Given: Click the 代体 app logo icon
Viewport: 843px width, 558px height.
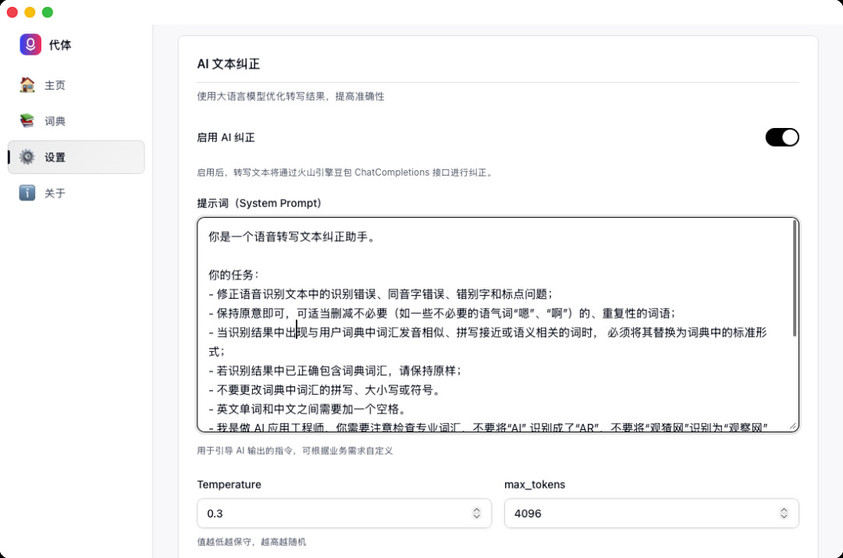Looking at the screenshot, I should coord(30,45).
